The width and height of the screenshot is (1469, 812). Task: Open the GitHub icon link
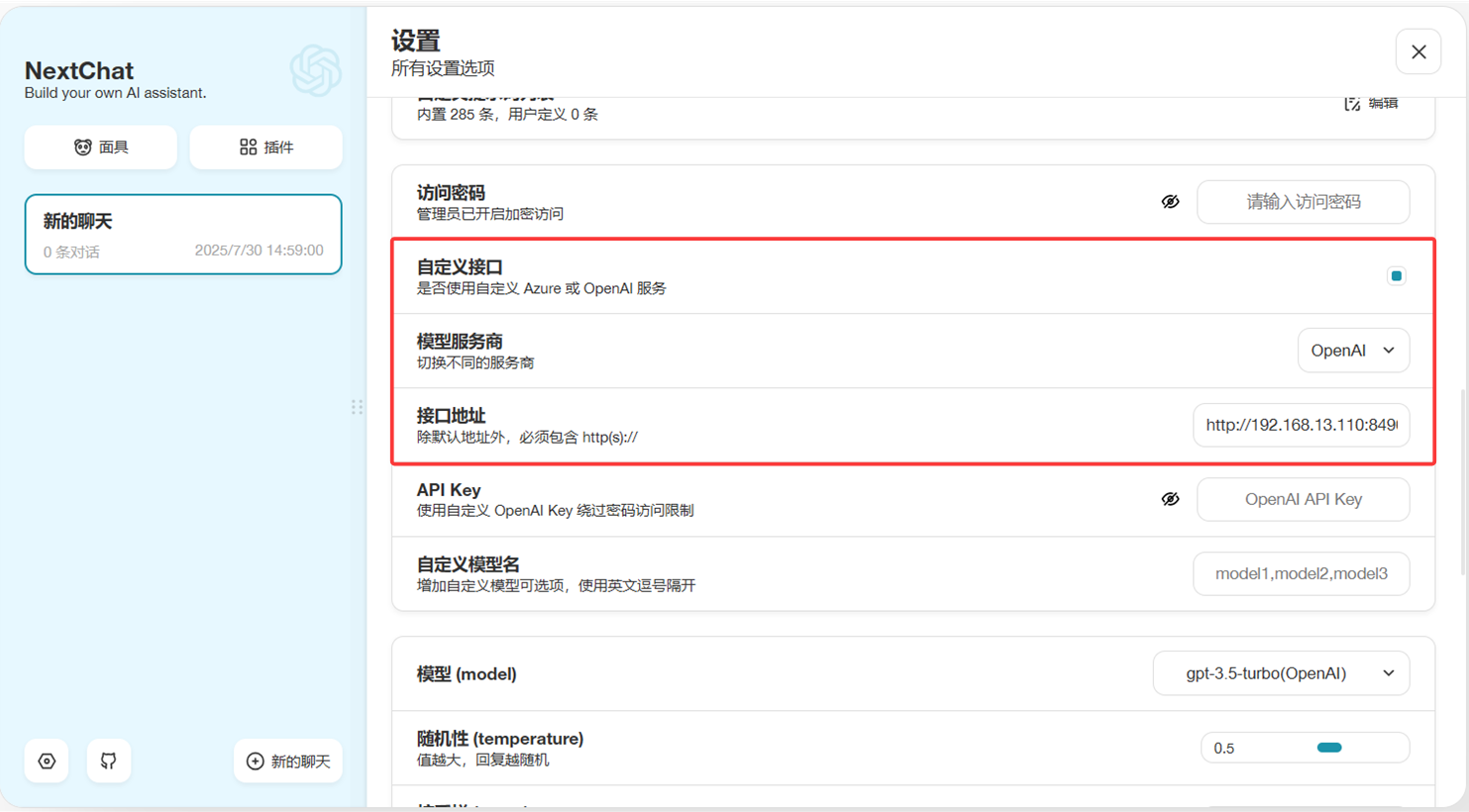click(109, 761)
